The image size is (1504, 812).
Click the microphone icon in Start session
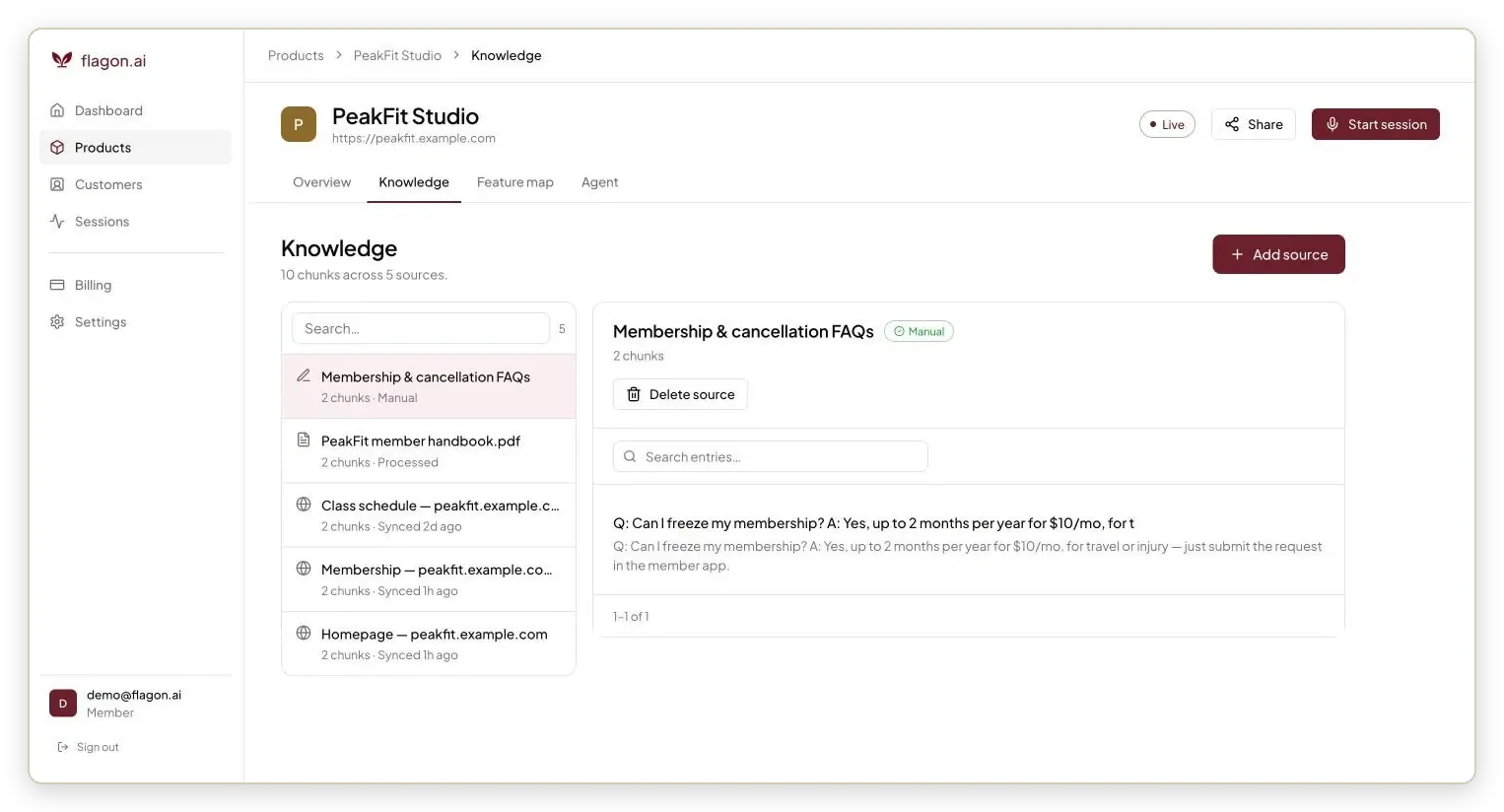click(1333, 124)
